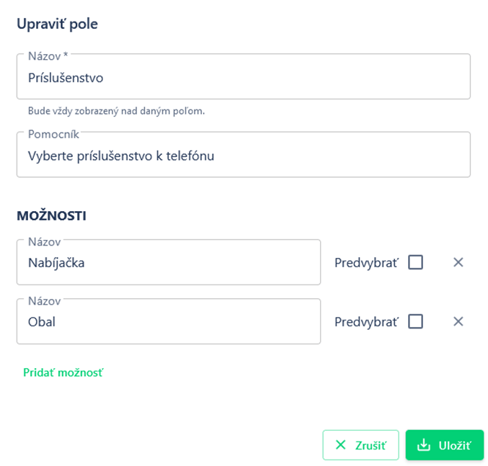The width and height of the screenshot is (488, 466).
Task: Enable the Predvybrať checkbox for Nabíjačka
Action: (x=415, y=262)
